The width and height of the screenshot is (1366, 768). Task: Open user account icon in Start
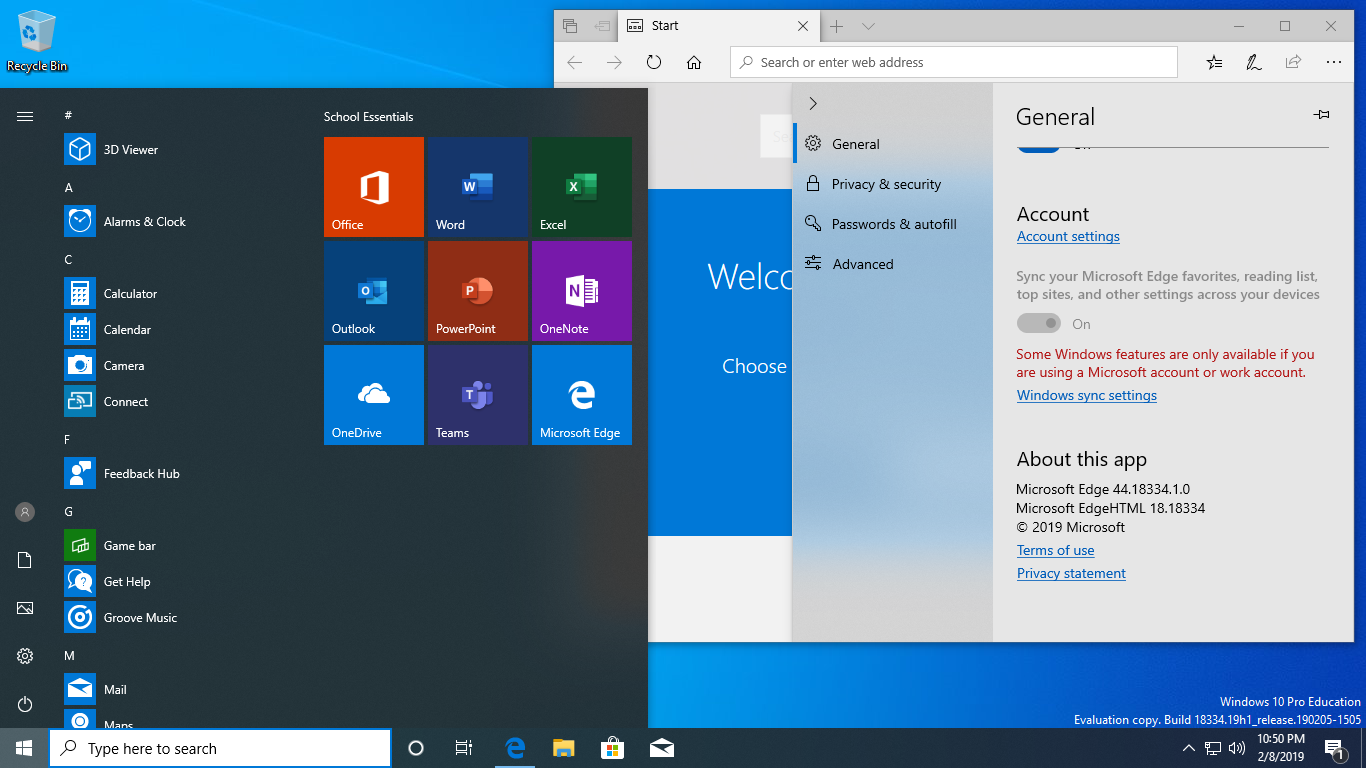click(25, 512)
